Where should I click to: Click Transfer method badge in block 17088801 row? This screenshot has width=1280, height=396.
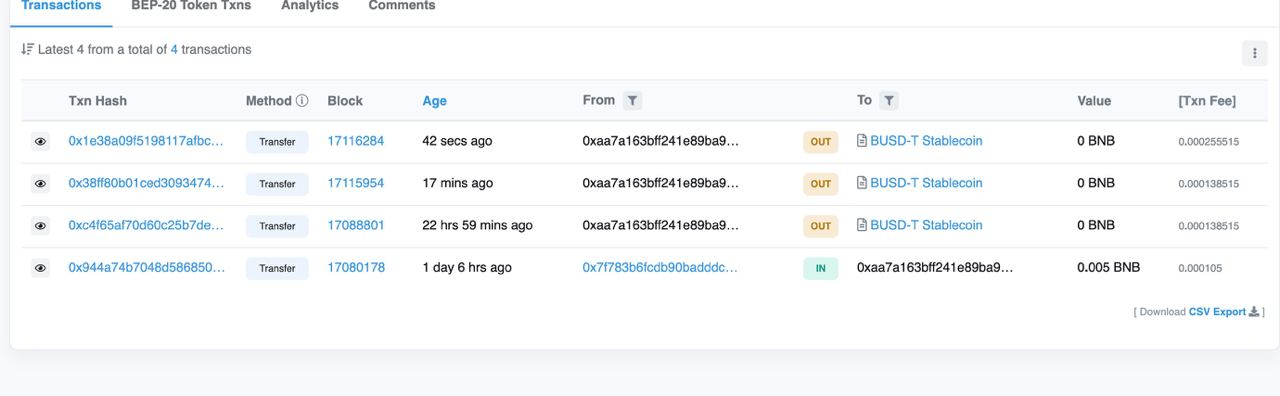coord(277,226)
